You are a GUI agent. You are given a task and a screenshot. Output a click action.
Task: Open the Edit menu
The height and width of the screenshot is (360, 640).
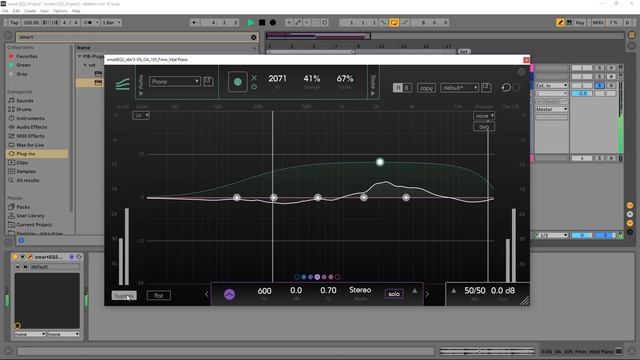[x=16, y=11]
